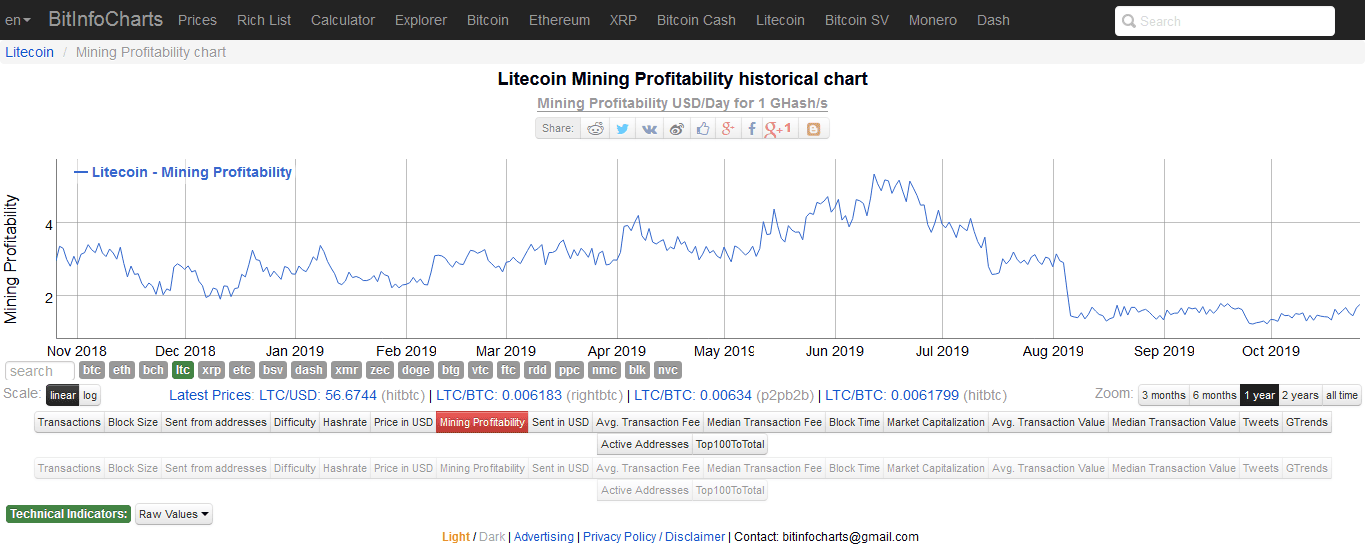Select the etc coin tag

coord(242,370)
